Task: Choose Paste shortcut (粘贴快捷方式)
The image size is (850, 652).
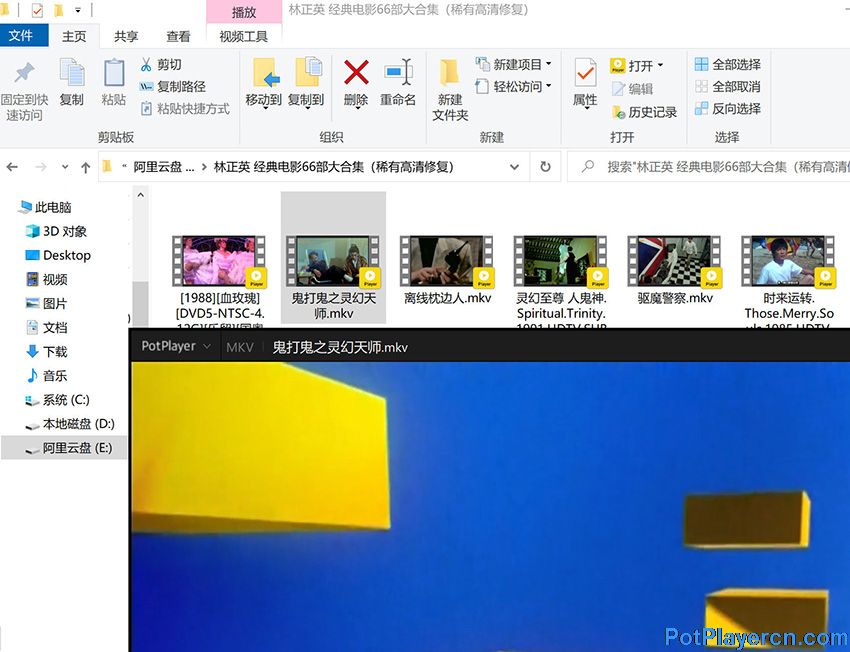Action: pyautogui.click(x=184, y=108)
